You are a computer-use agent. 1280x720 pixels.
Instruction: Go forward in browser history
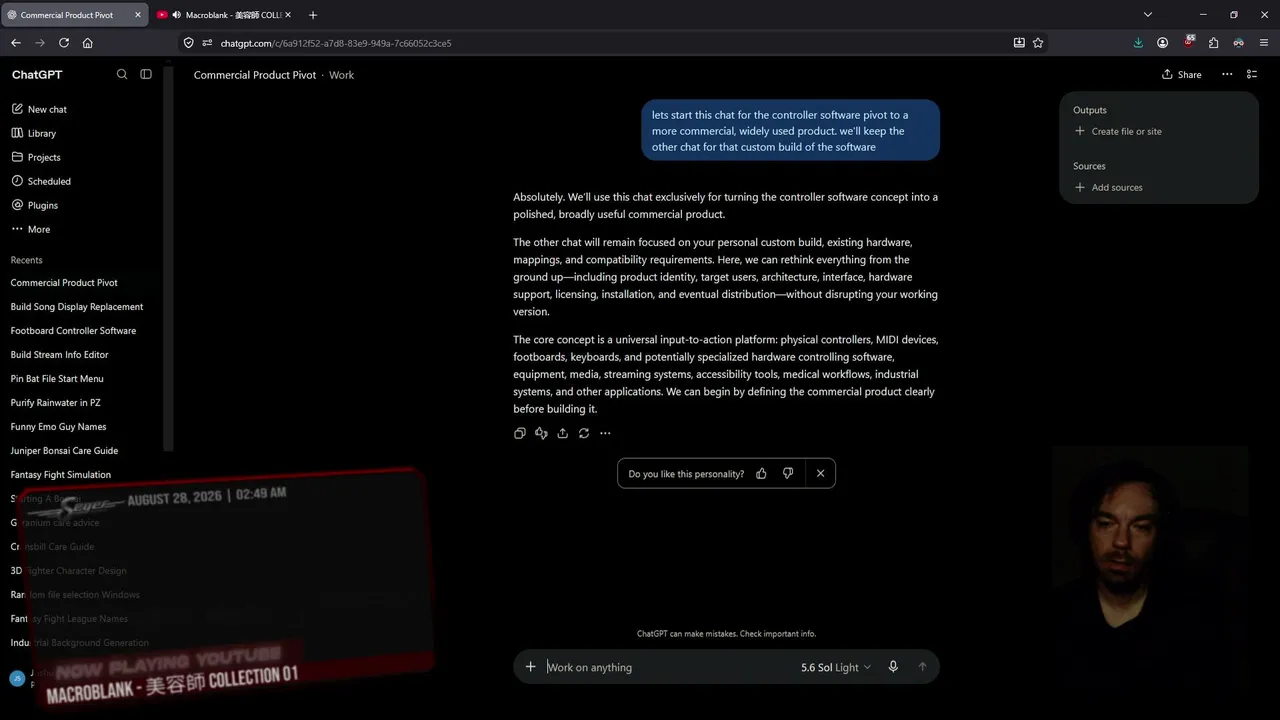pyautogui.click(x=40, y=43)
